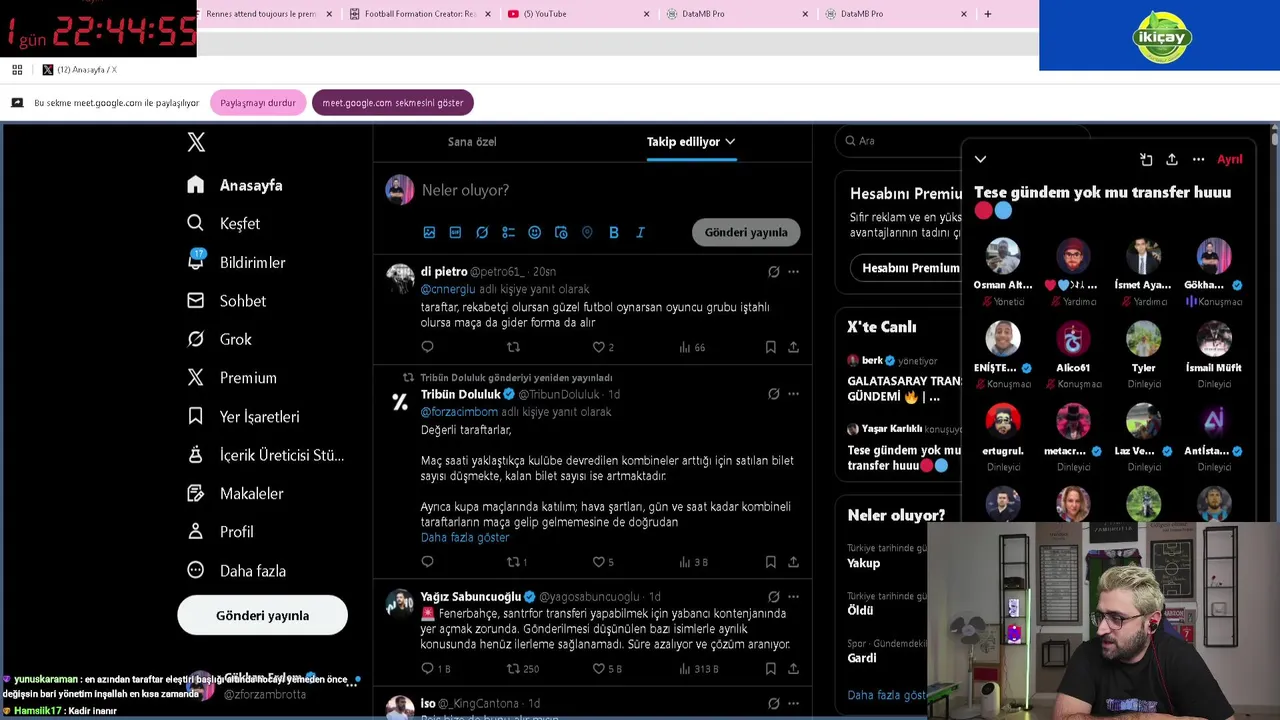
Task: Click meet.google.com sekmesini göster button
Action: (392, 103)
